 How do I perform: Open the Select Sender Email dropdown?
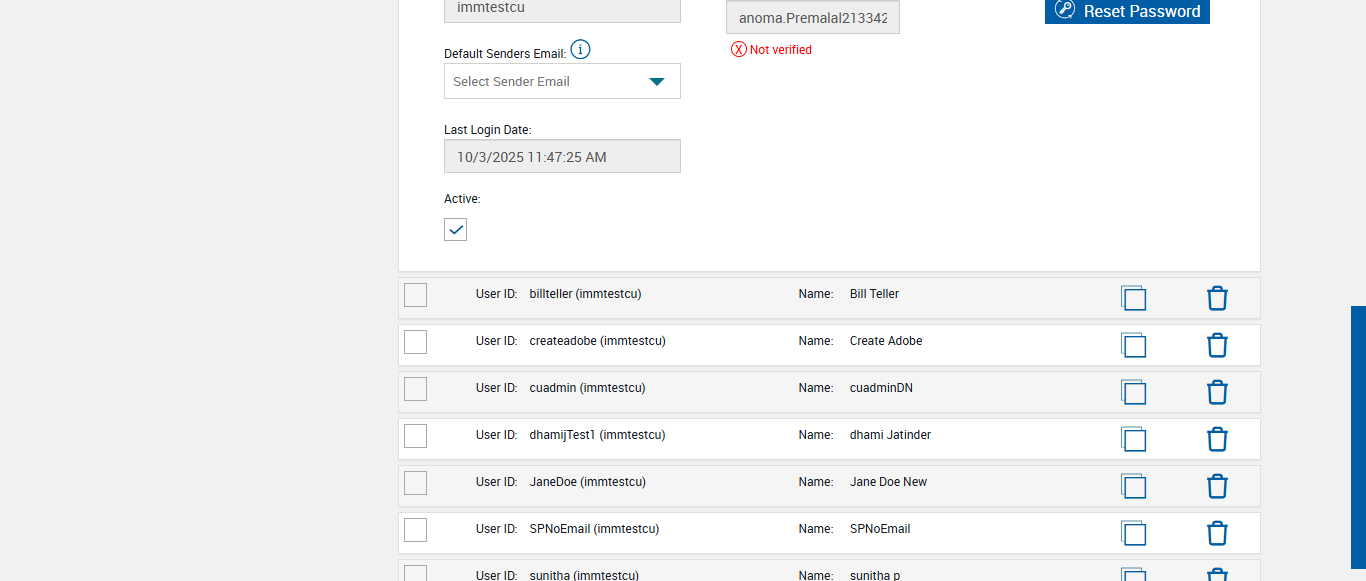(562, 82)
